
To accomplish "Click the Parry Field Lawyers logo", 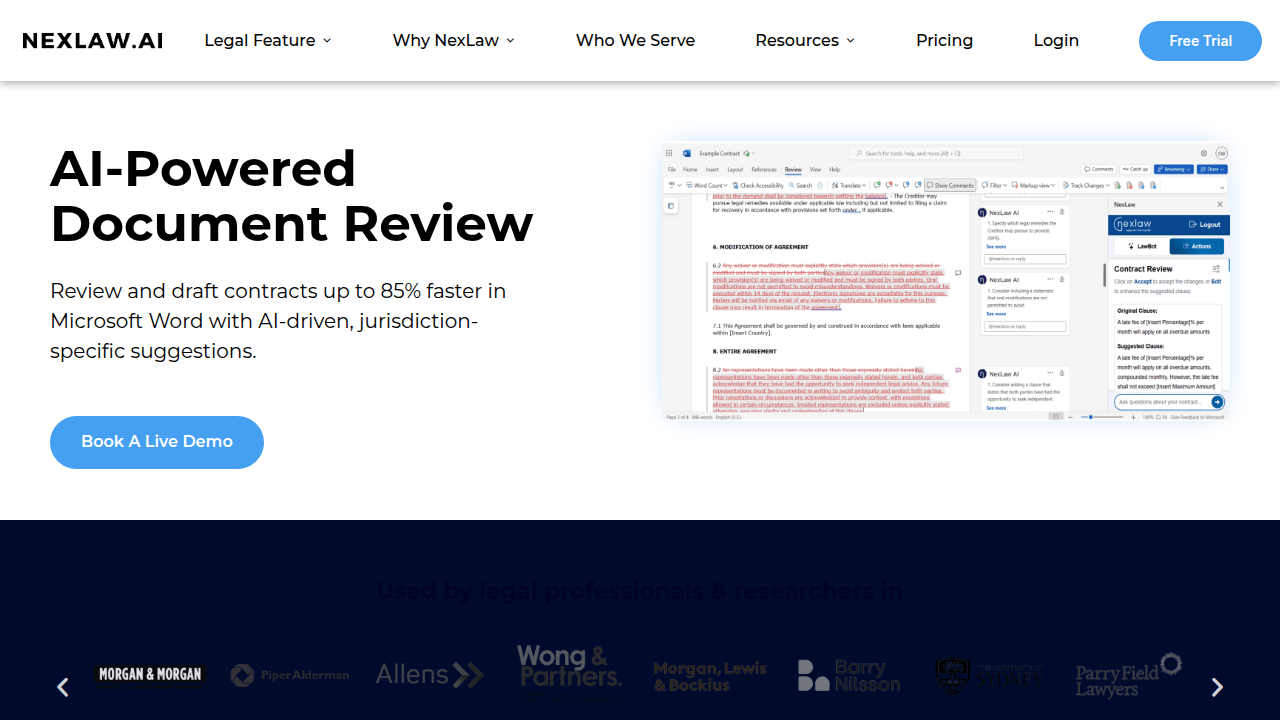I will [1129, 676].
